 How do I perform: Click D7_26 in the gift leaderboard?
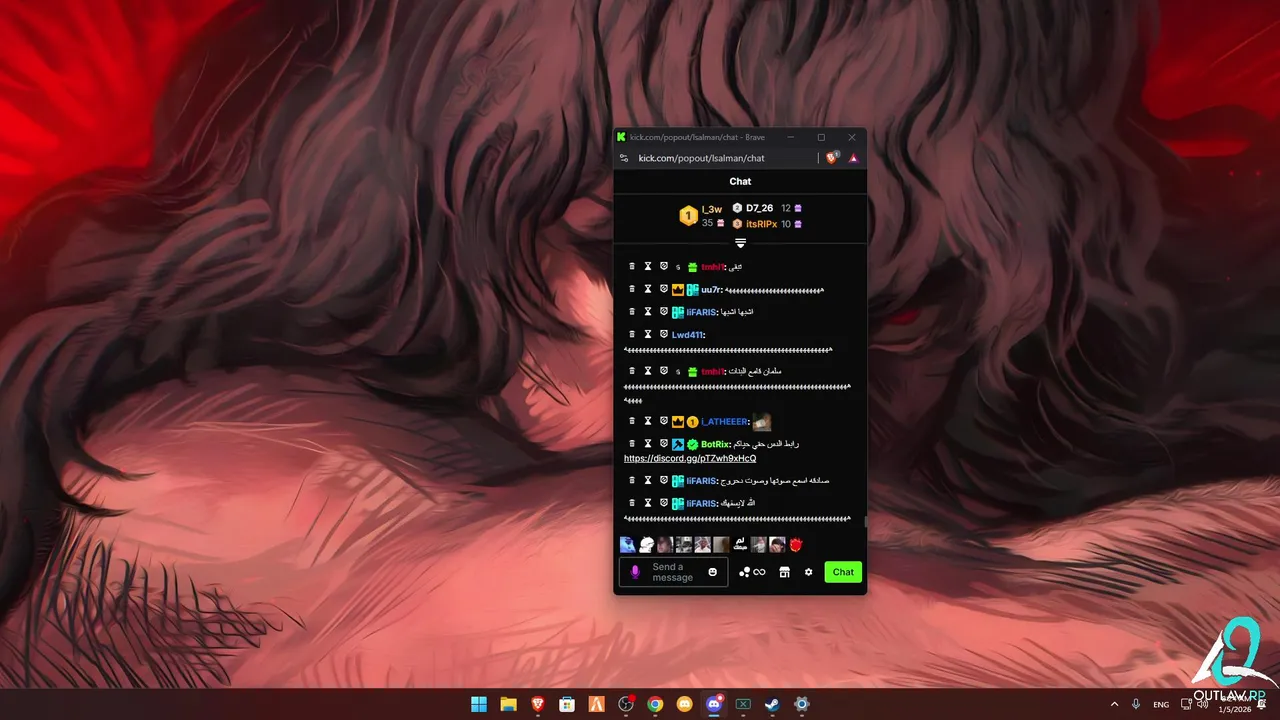[x=759, y=208]
